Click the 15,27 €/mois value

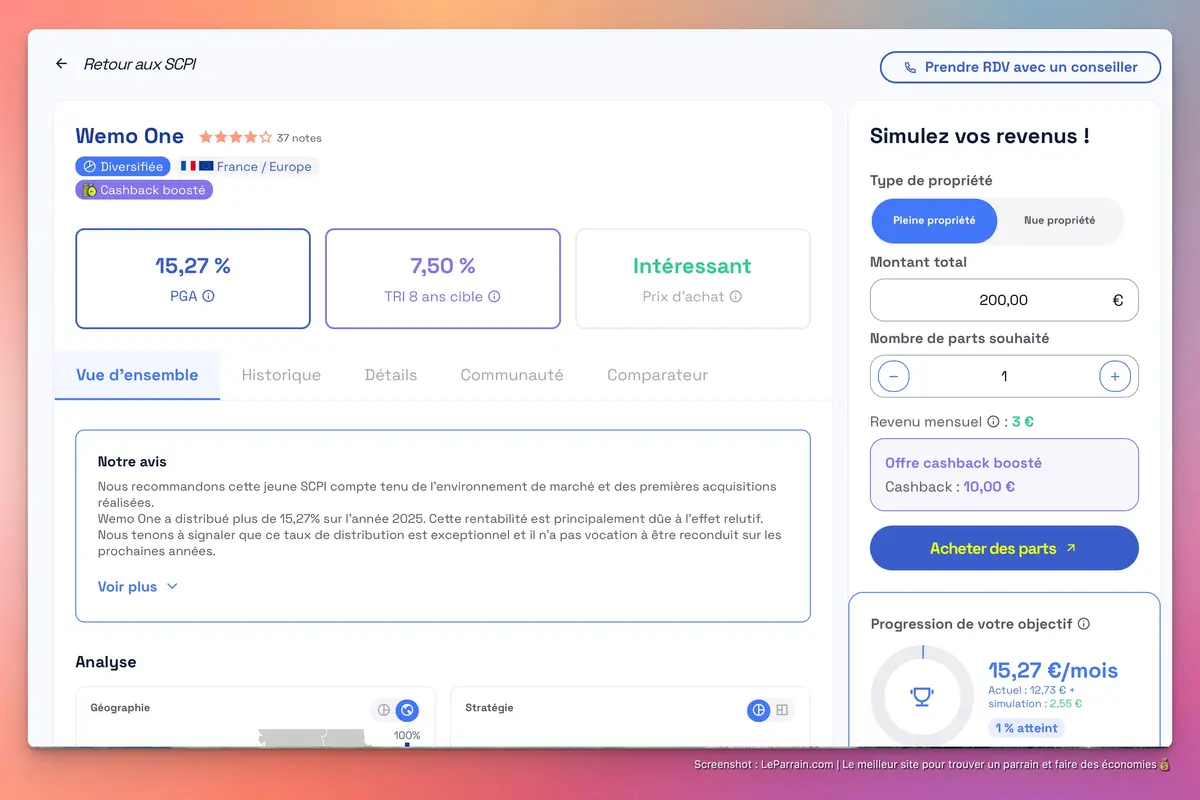tap(1053, 671)
